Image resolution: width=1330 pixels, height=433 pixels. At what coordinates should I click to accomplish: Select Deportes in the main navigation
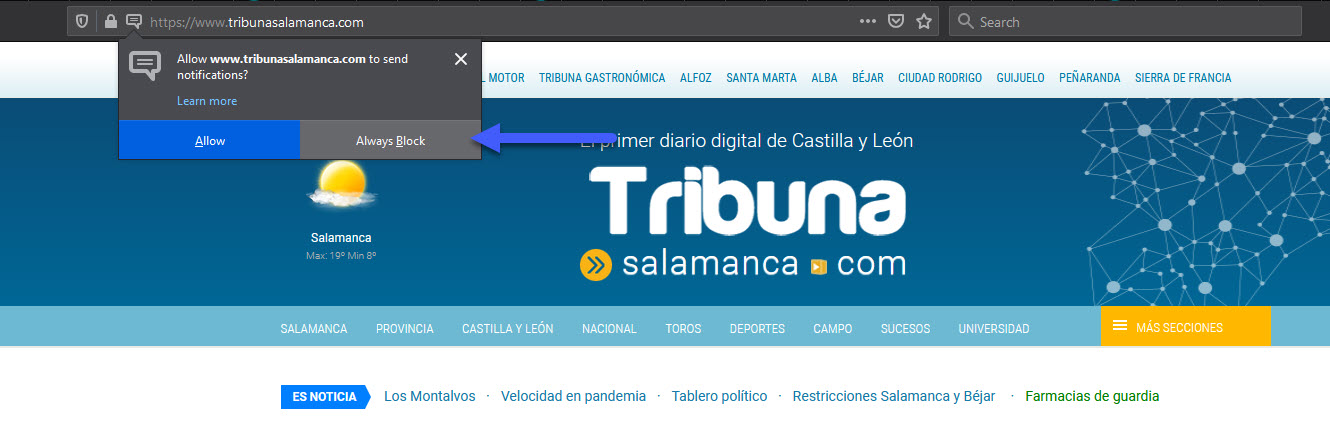click(x=757, y=328)
